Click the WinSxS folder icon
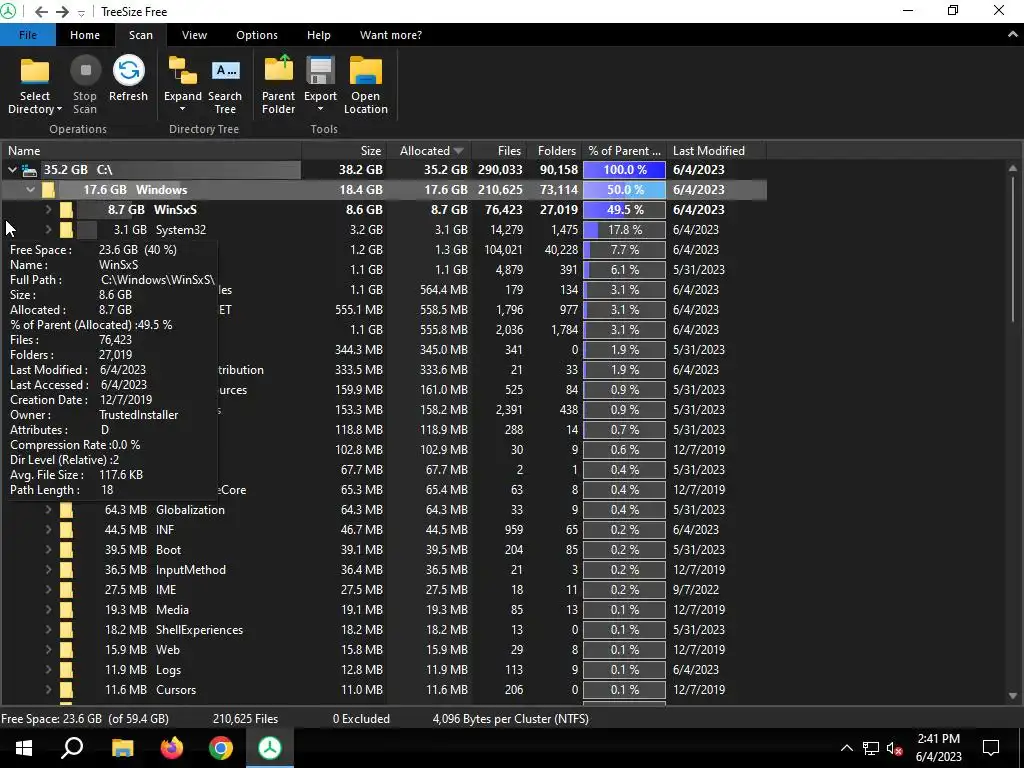Image resolution: width=1024 pixels, height=768 pixels. point(67,210)
